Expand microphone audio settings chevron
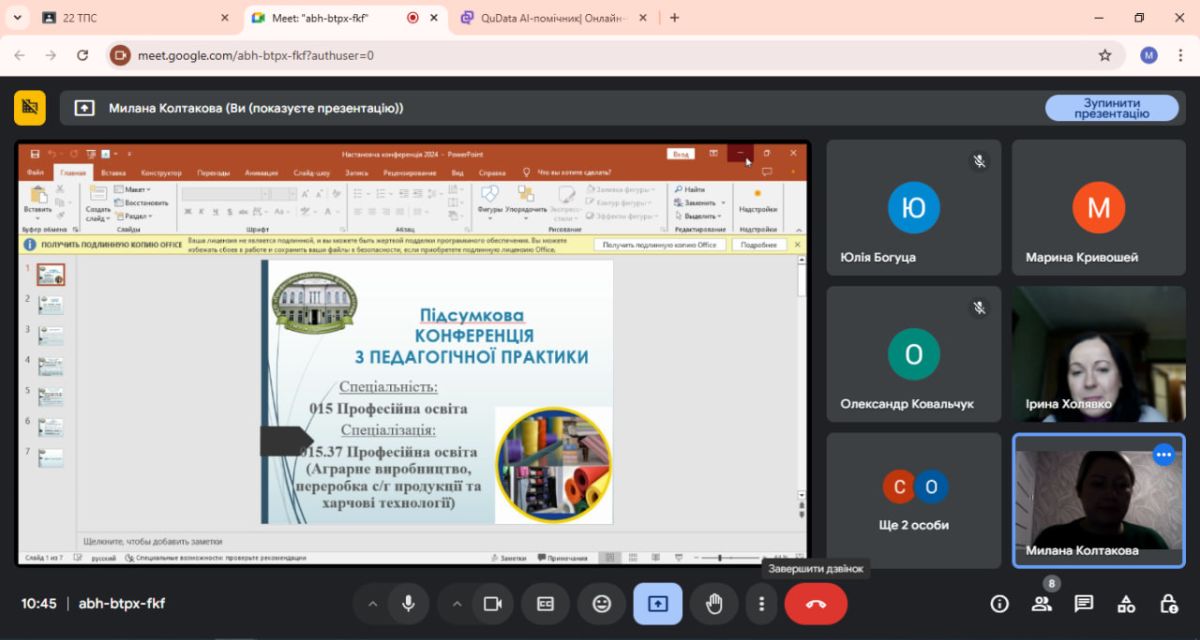 [373, 604]
